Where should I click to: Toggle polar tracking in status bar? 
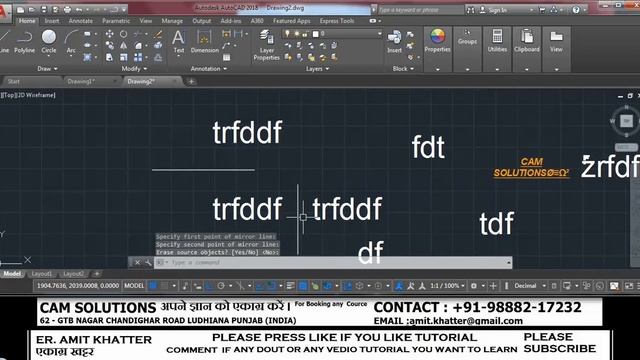221,286
